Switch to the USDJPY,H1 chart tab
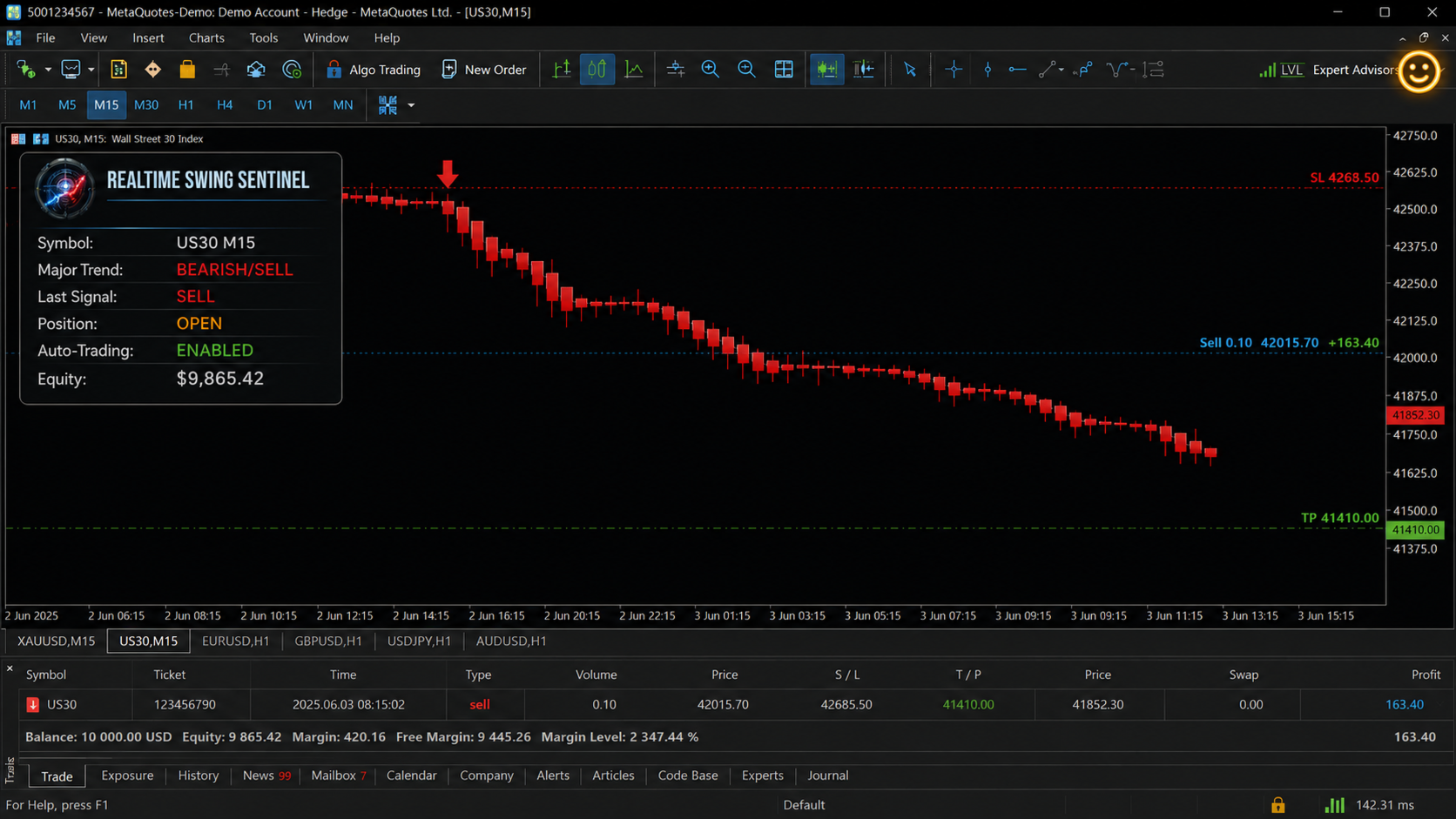The height and width of the screenshot is (819, 1456). (x=419, y=641)
